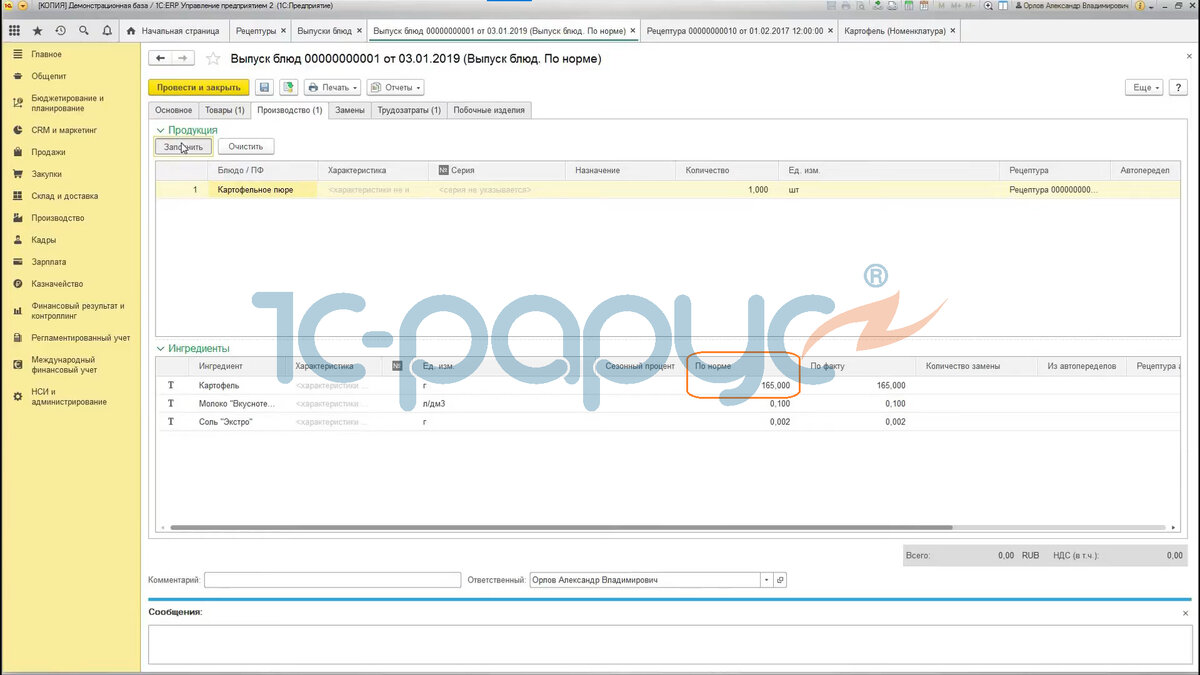Open Отчеты dropdown menu
The image size is (1200, 675).
click(x=395, y=88)
